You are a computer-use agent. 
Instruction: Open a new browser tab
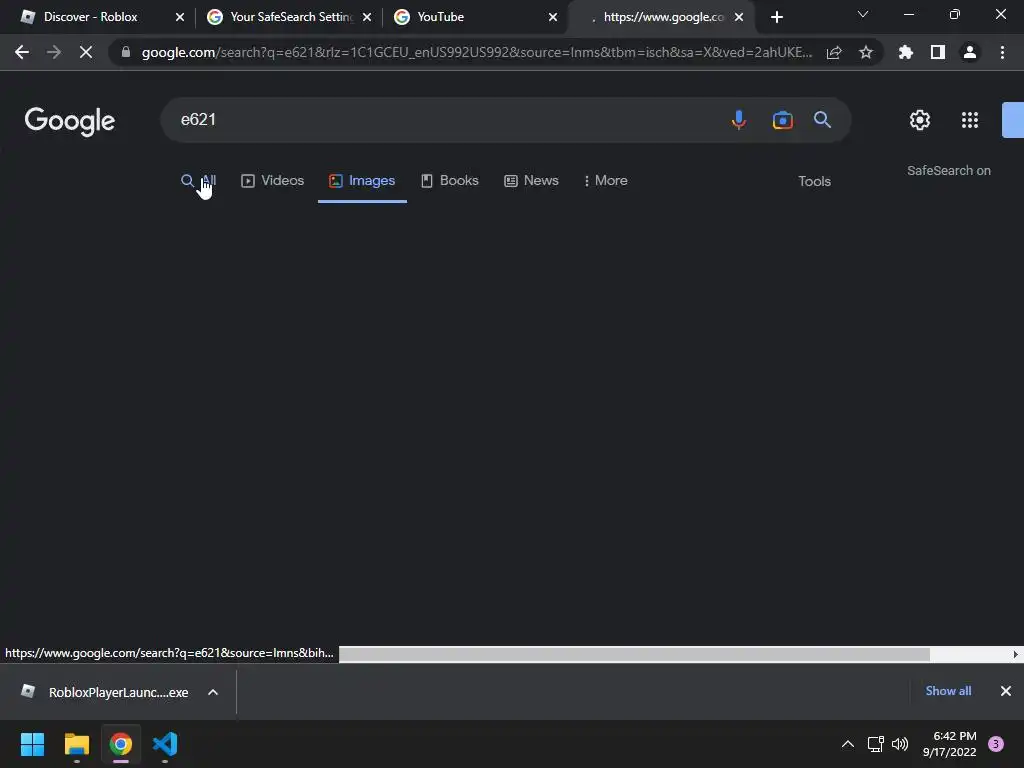pyautogui.click(x=776, y=17)
